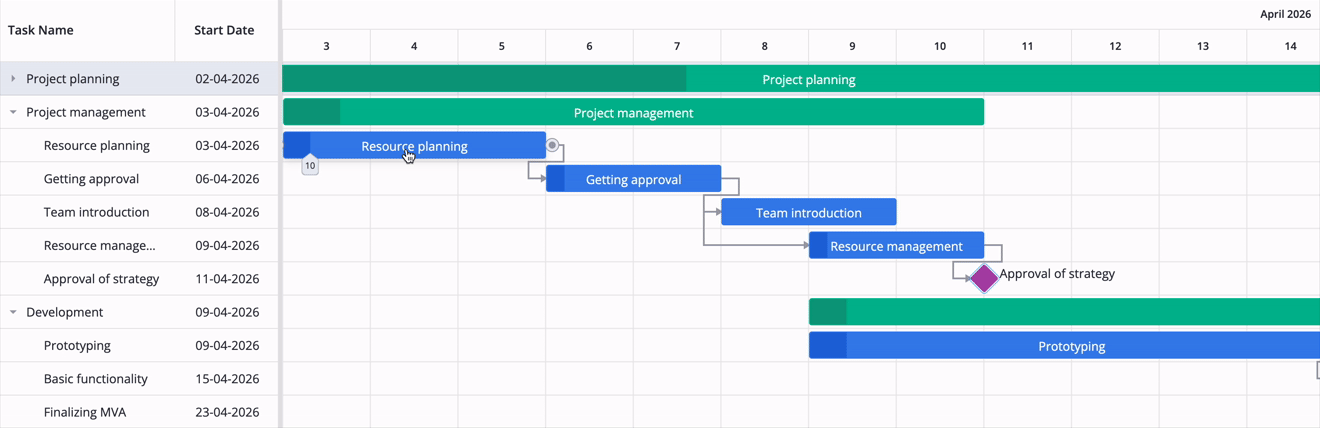Click day 10 in timeline scale
The height and width of the screenshot is (428, 1320).
pyautogui.click(x=940, y=46)
